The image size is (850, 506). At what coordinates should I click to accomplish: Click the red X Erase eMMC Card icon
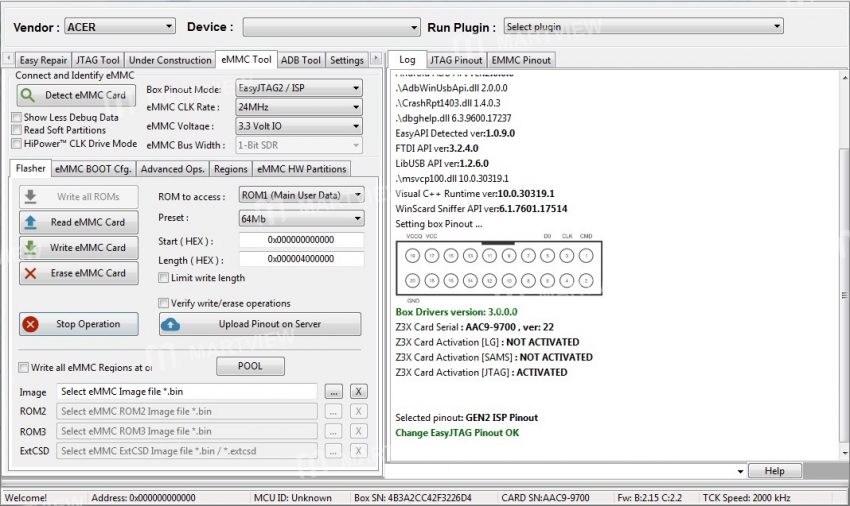(31, 273)
